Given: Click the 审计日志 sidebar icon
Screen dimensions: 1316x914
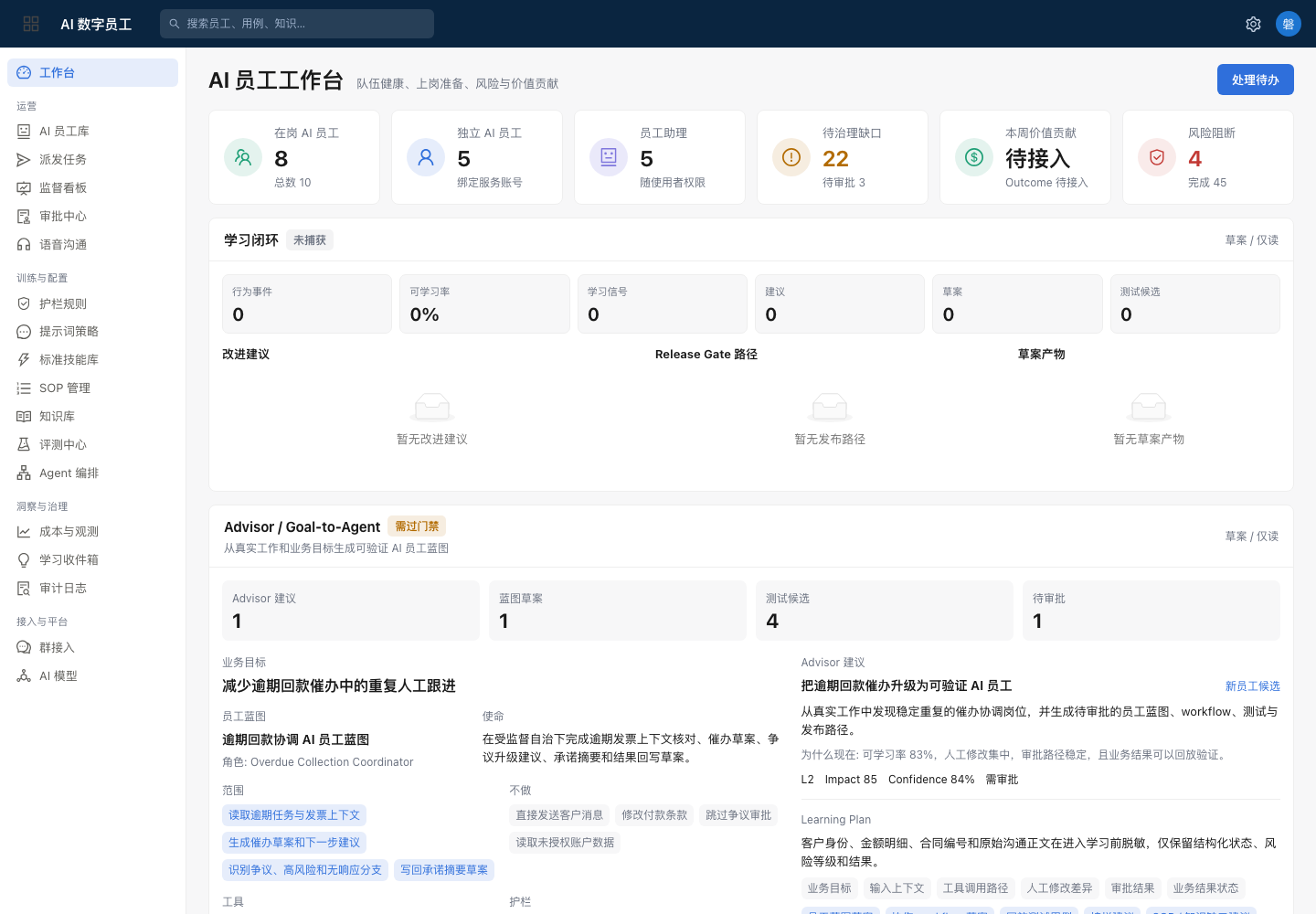Looking at the screenshot, I should pyautogui.click(x=24, y=588).
